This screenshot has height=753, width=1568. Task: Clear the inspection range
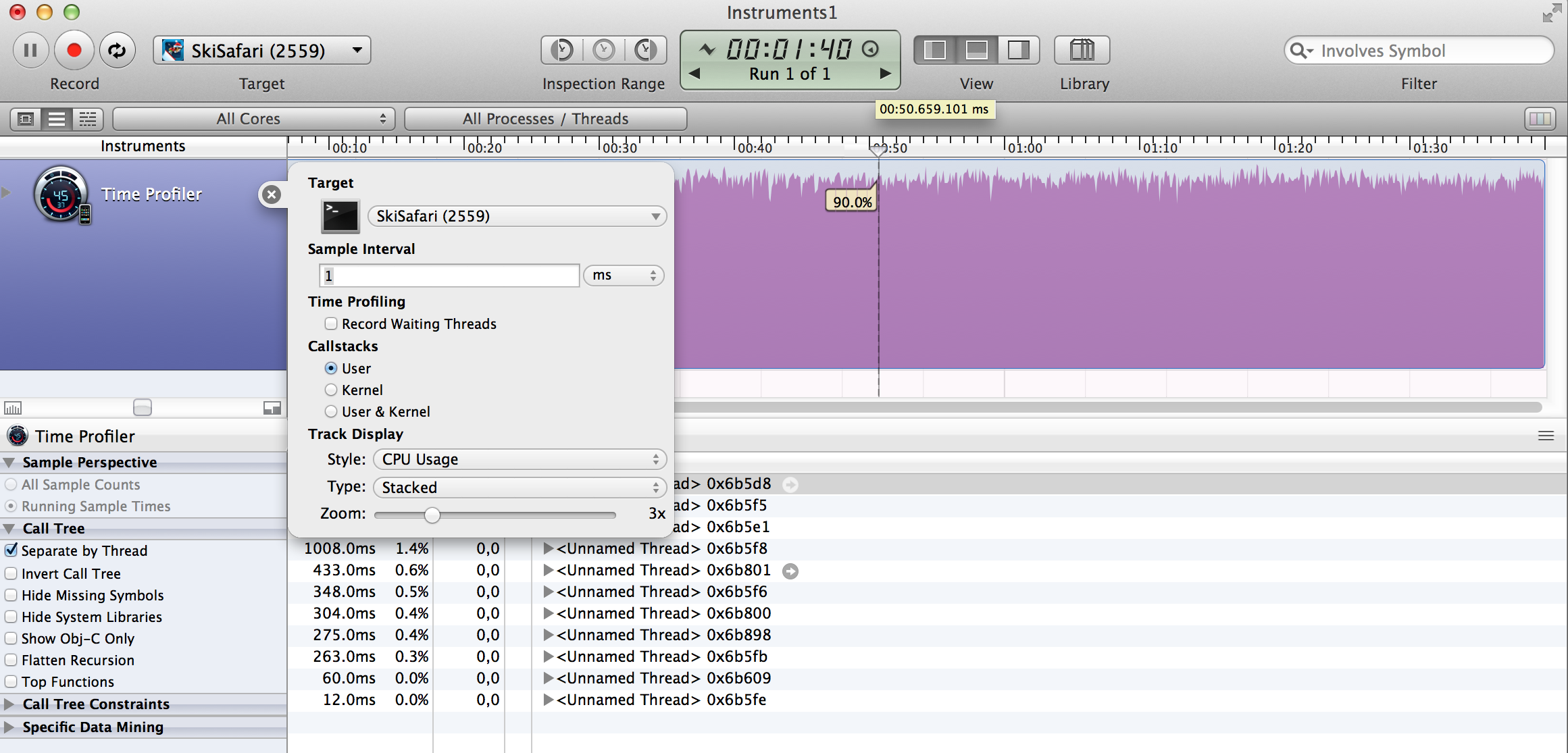(x=604, y=50)
